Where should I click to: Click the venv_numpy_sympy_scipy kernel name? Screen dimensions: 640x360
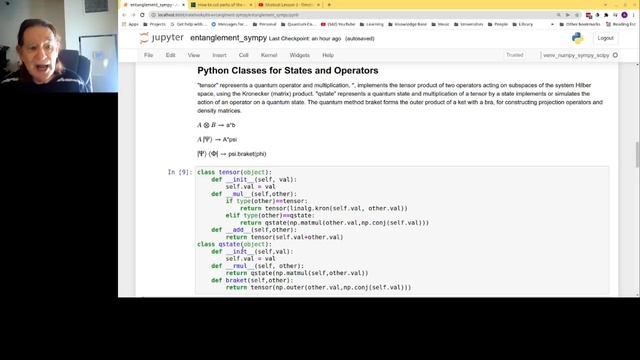coord(576,55)
